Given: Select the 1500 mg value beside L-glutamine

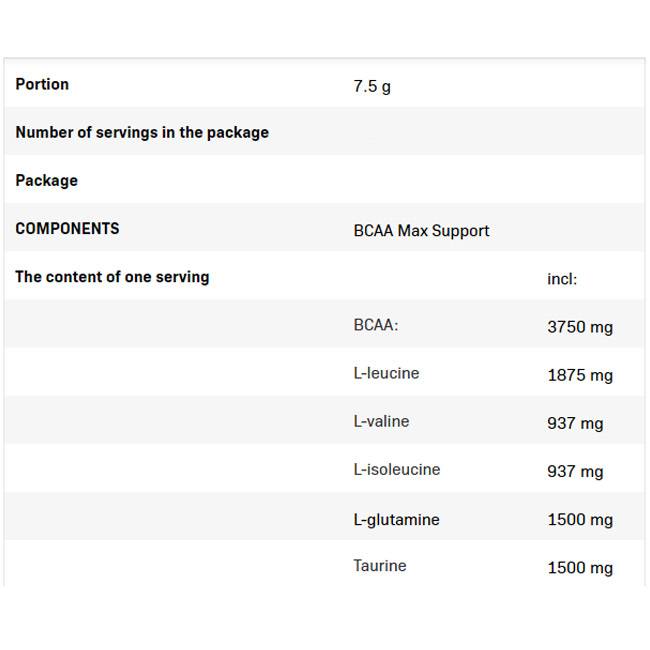Looking at the screenshot, I should tap(580, 519).
